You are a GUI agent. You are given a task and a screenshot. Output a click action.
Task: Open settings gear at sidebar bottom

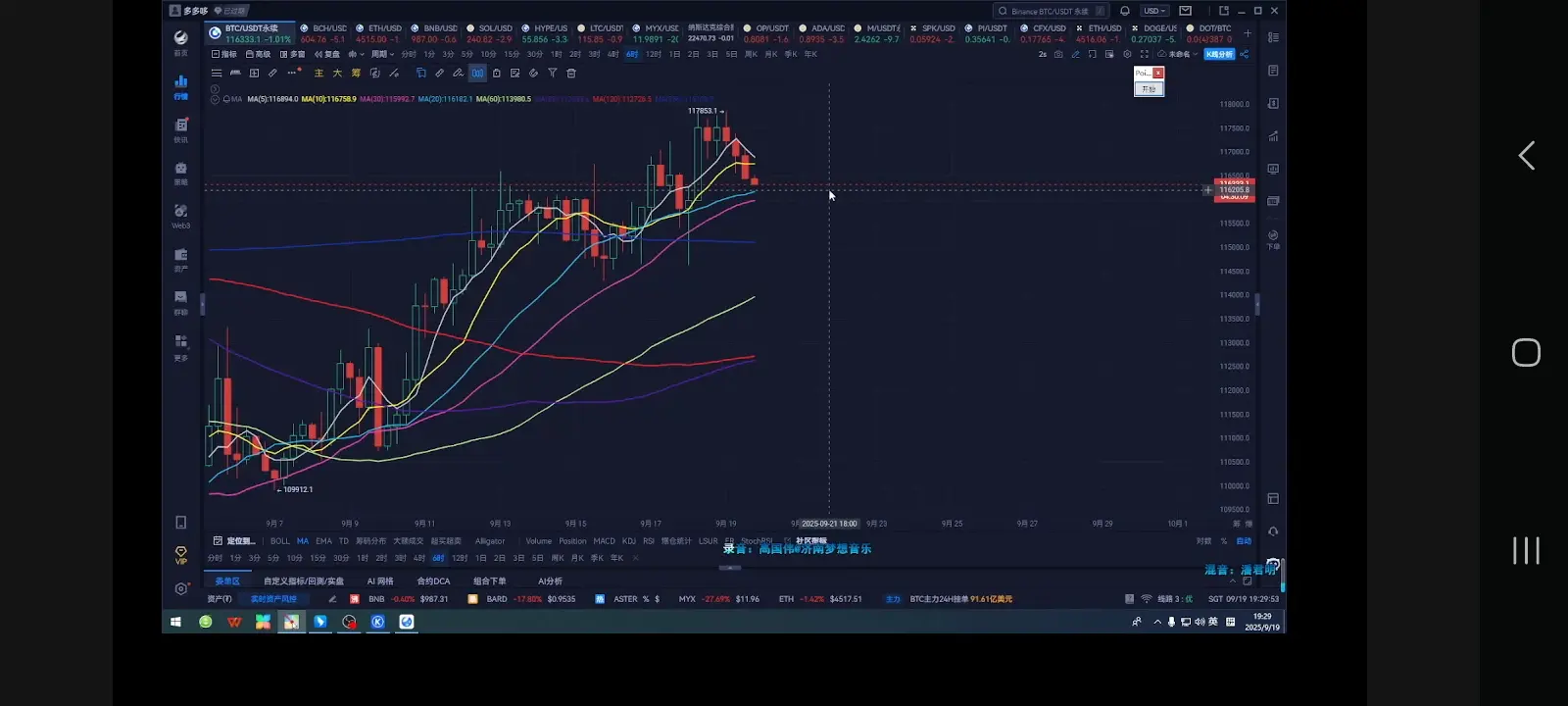click(x=180, y=588)
